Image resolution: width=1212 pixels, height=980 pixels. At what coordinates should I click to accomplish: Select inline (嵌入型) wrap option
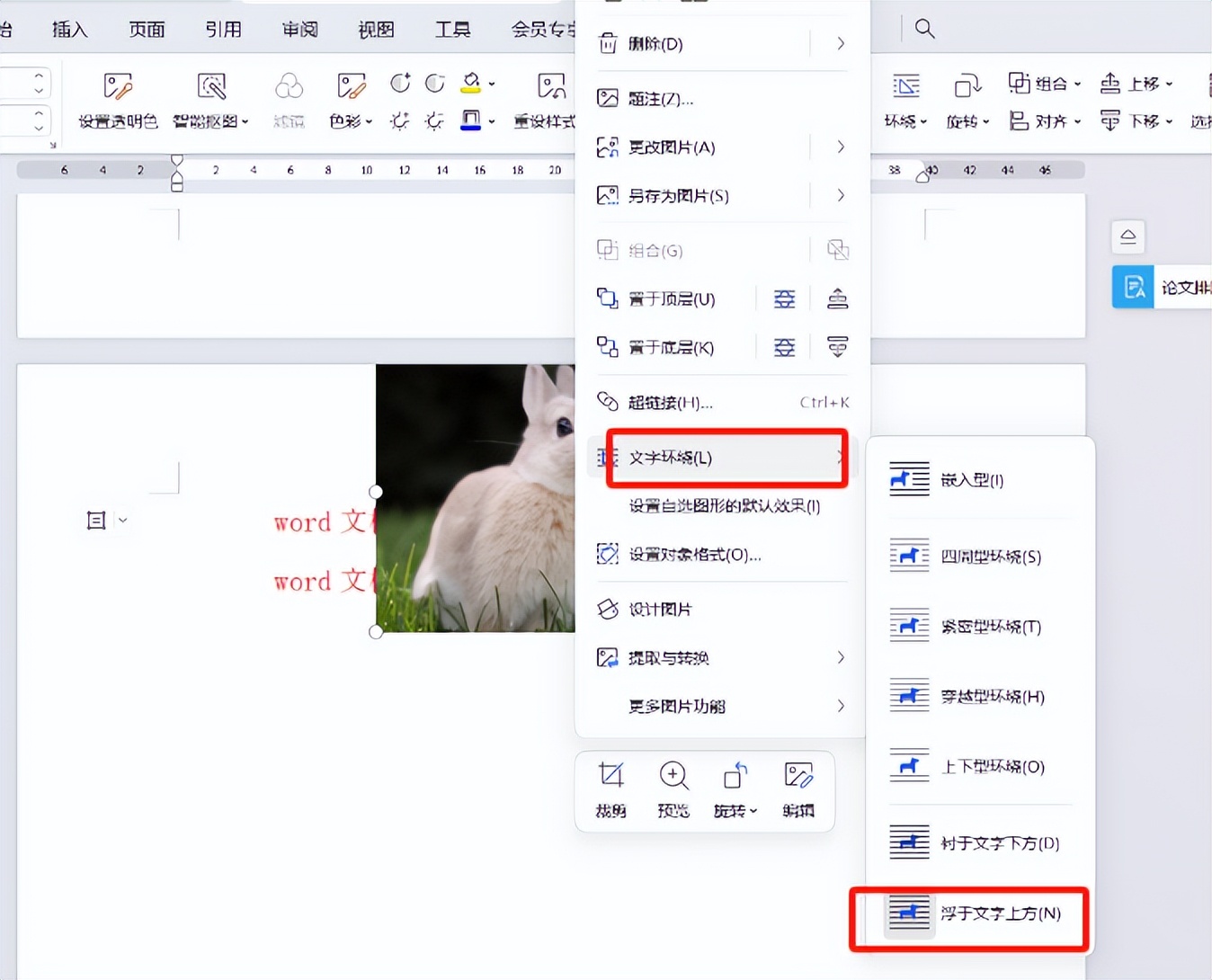point(971,480)
